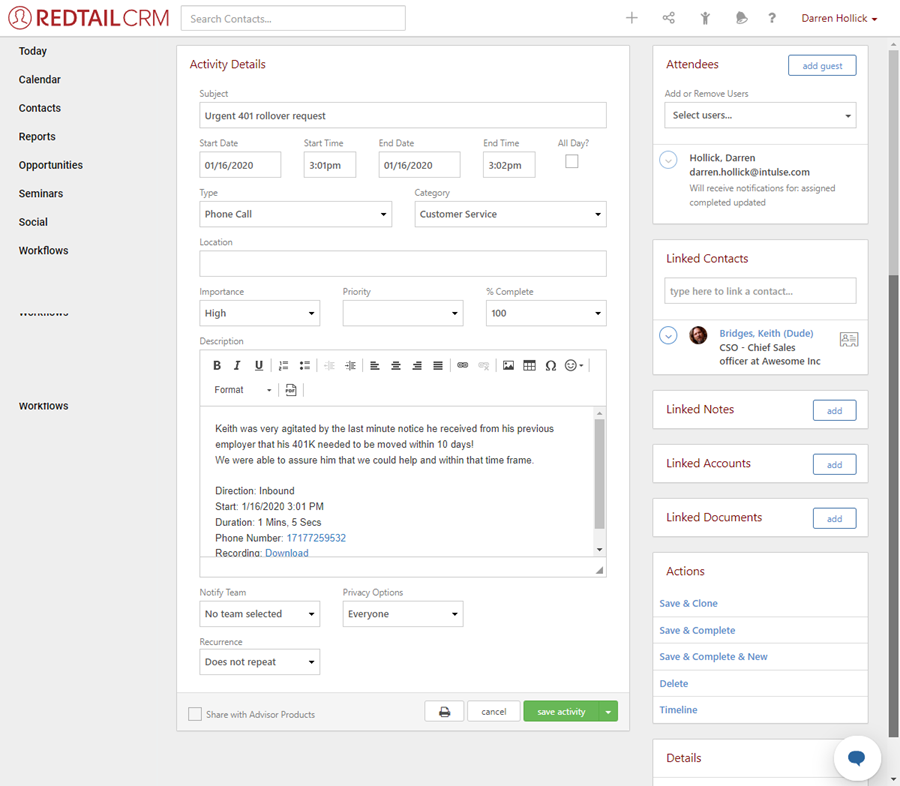Click the increase indent icon
This screenshot has width=900, height=786.
(351, 366)
